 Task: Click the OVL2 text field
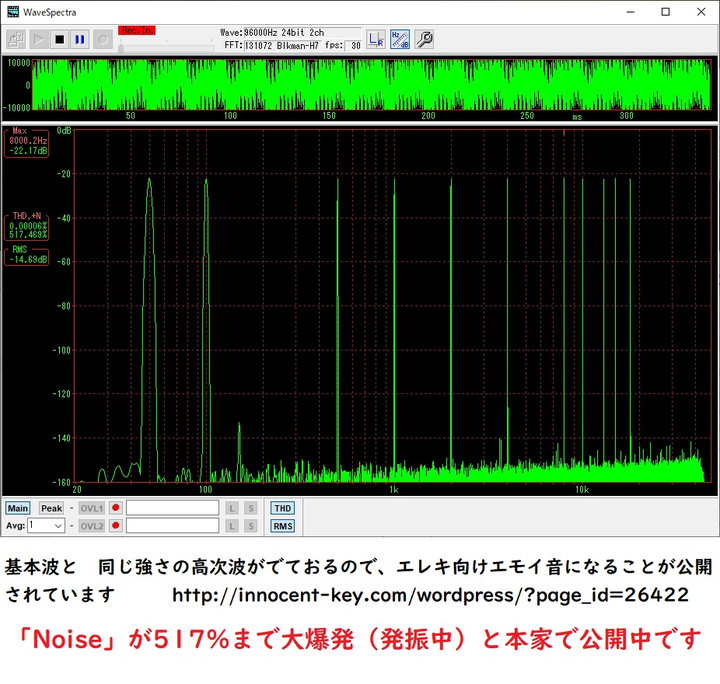(173, 526)
